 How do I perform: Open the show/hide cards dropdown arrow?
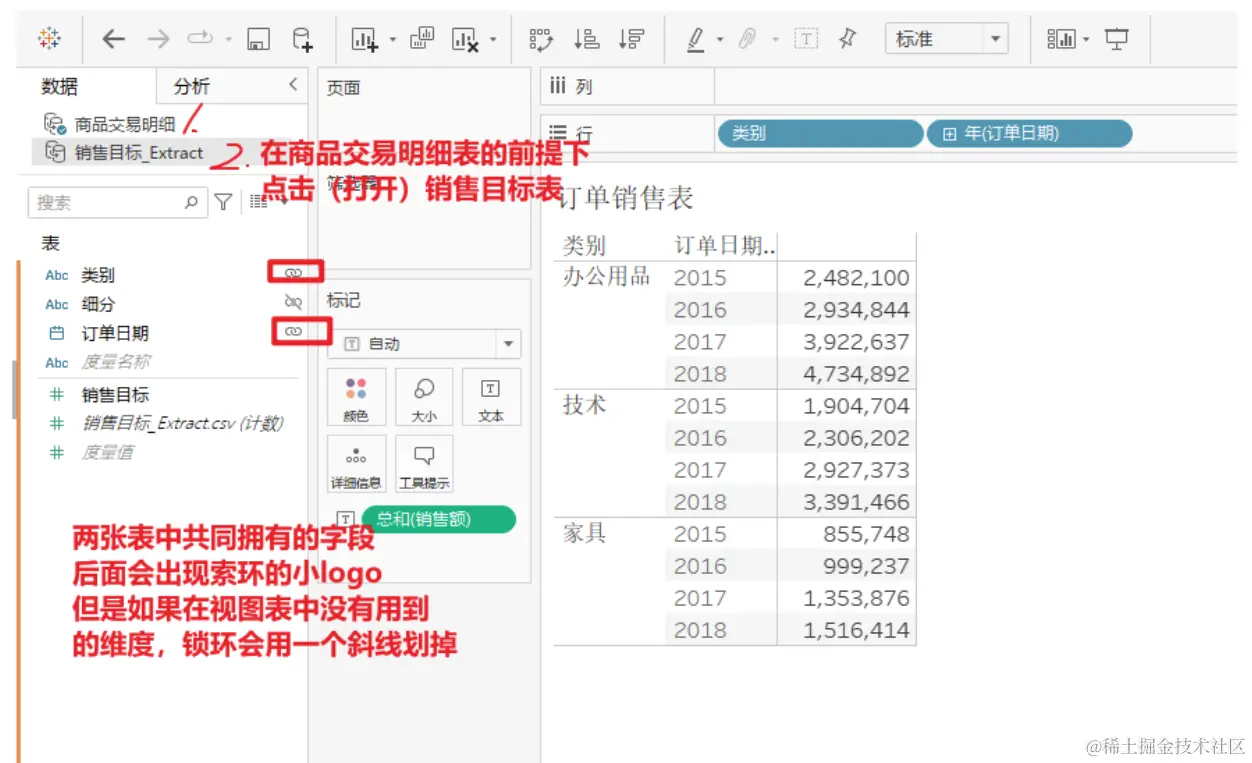click(x=1088, y=40)
